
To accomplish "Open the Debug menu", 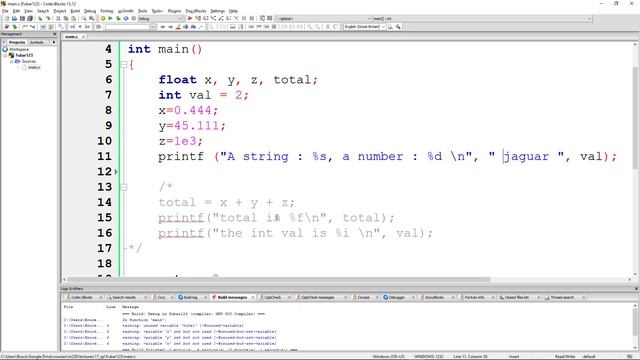I will (90, 11).
